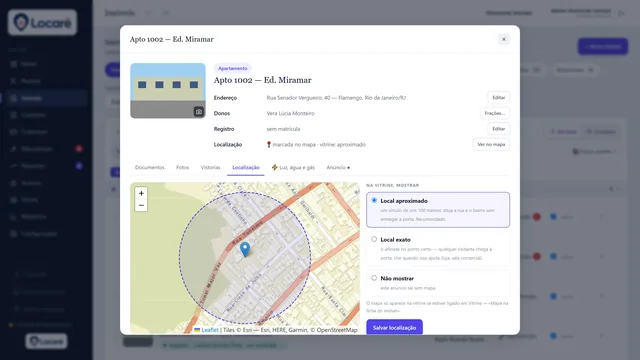The image size is (640, 360).
Task: Open the Documentos tab
Action: 150,167
